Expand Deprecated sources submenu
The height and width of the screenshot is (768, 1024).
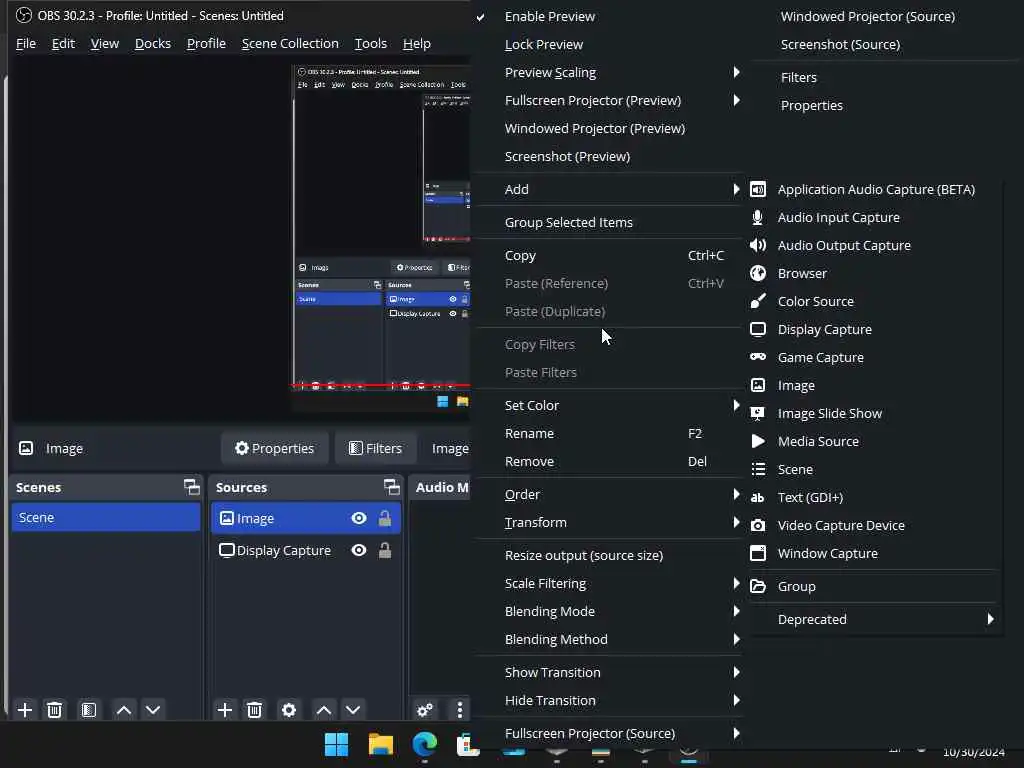(x=875, y=620)
